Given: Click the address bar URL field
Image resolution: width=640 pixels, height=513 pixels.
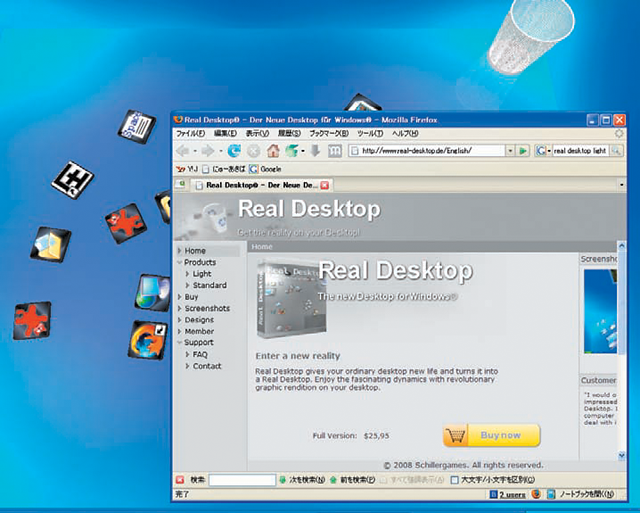Looking at the screenshot, I should (427, 151).
